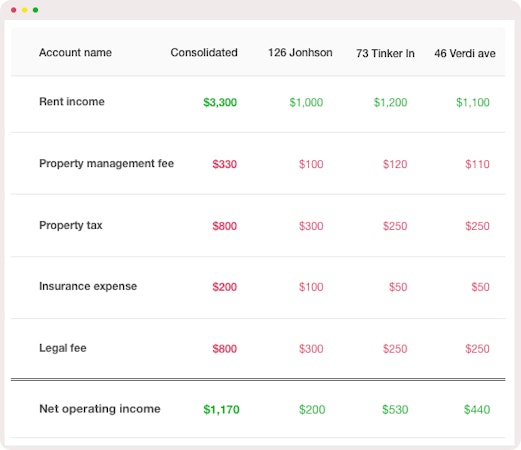
Task: Click consolidated $330 management fee value
Action: (225, 164)
